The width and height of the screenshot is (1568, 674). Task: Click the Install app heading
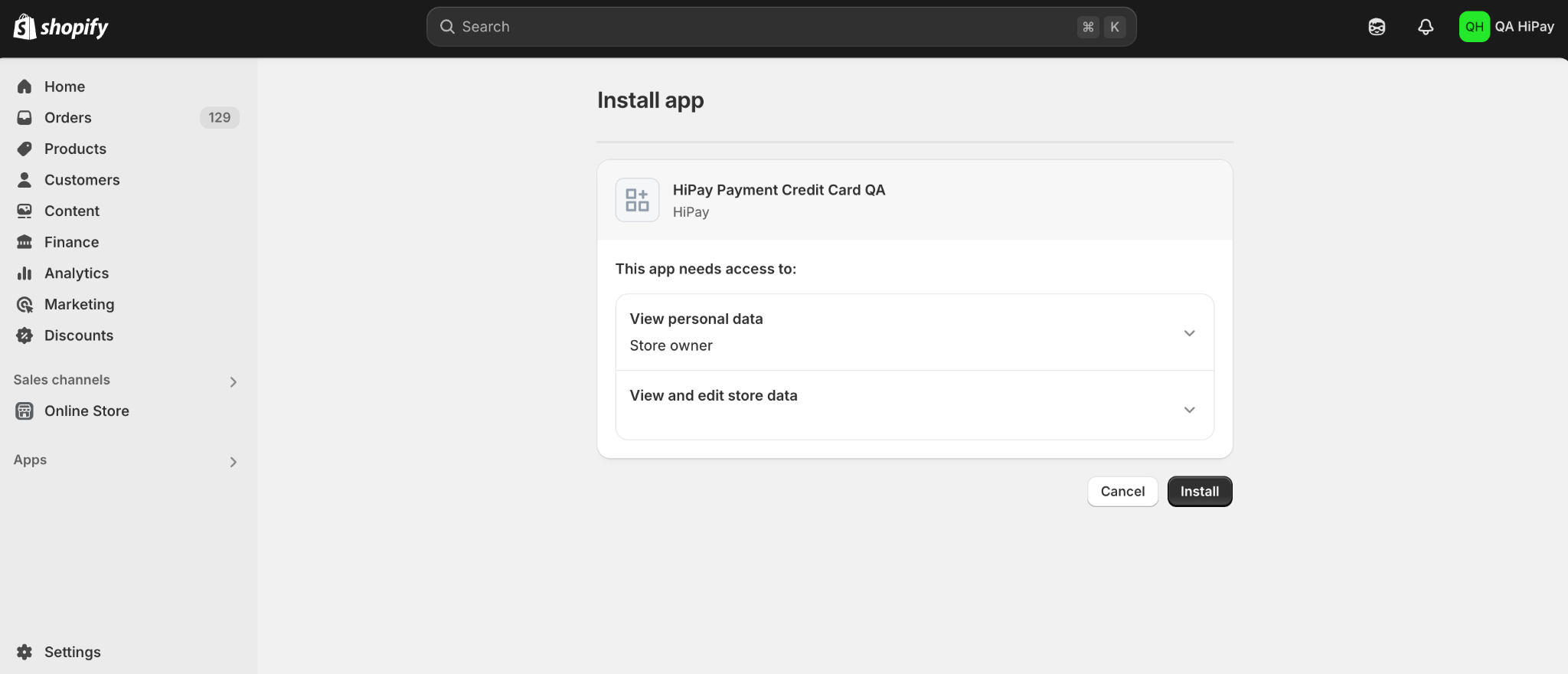[650, 100]
